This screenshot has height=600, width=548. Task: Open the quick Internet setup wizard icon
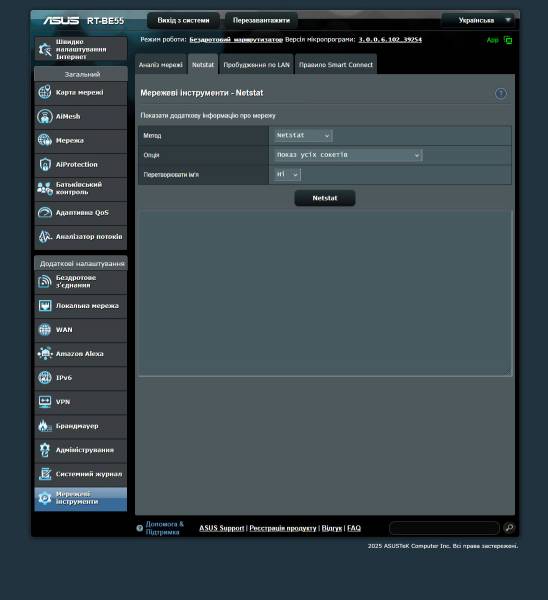coord(45,49)
